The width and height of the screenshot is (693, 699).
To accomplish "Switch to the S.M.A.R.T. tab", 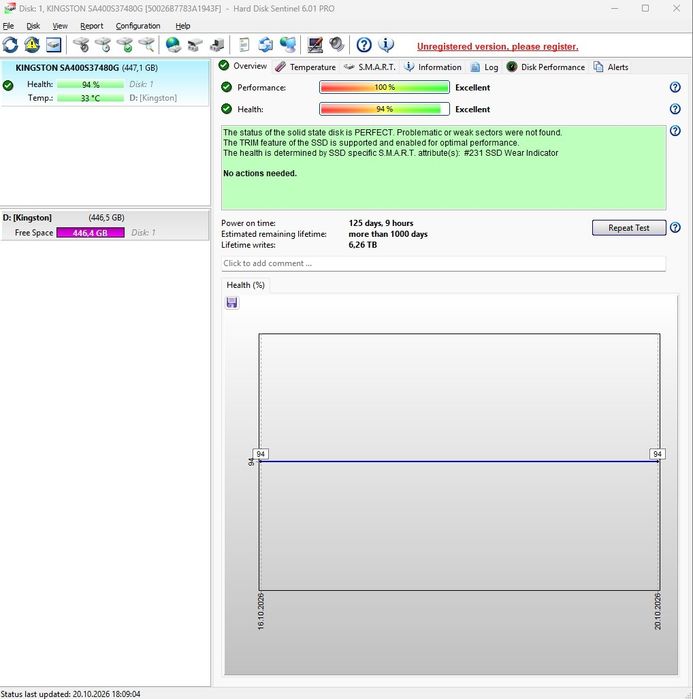I will coord(370,67).
